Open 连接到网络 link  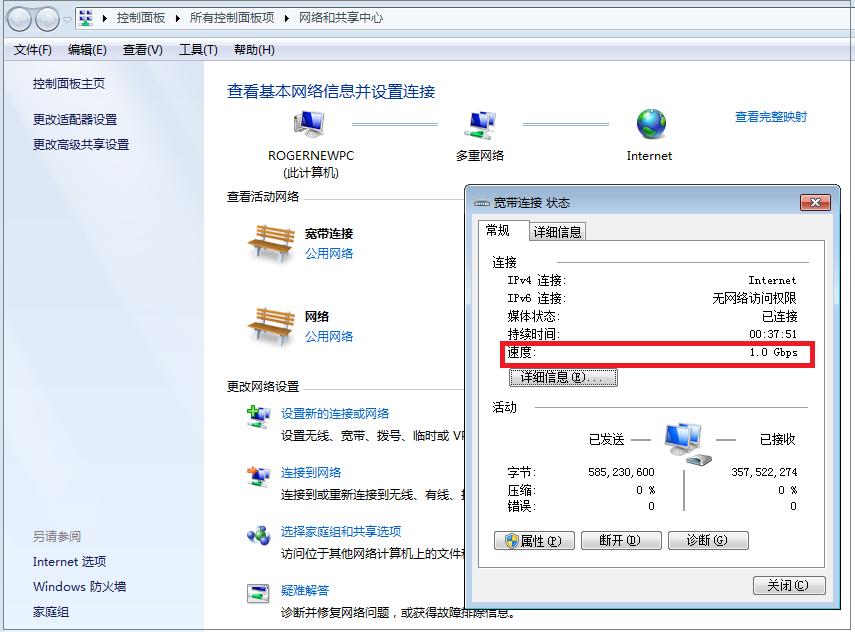tap(311, 473)
